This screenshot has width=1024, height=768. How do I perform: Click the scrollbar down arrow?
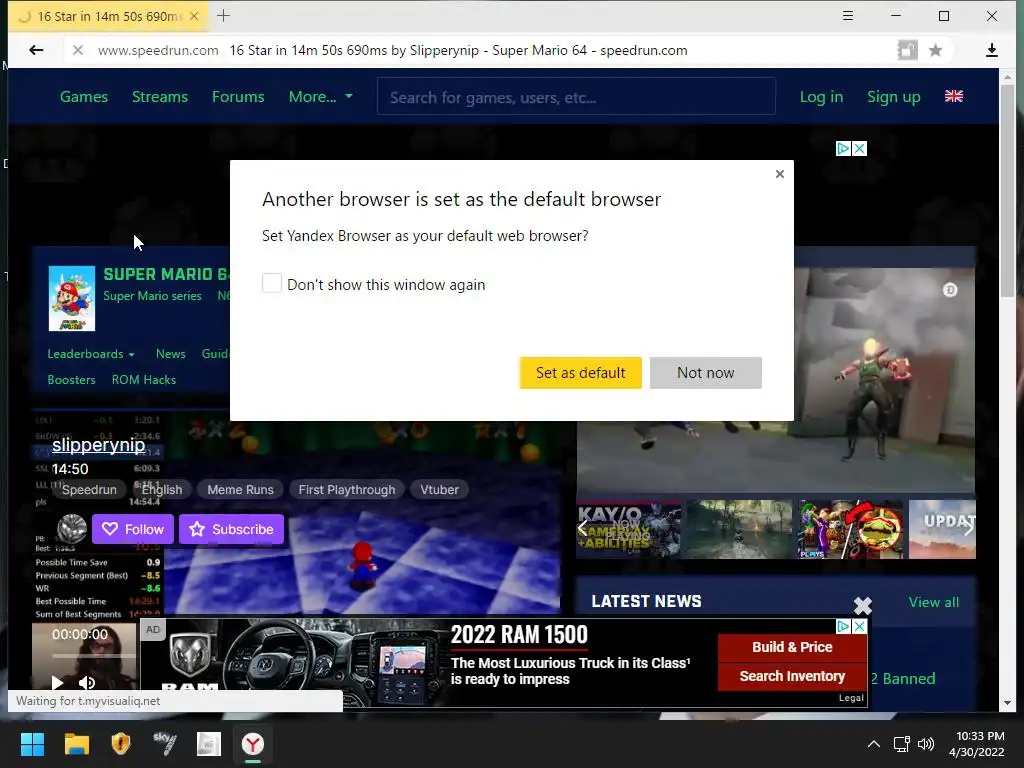(1007, 703)
